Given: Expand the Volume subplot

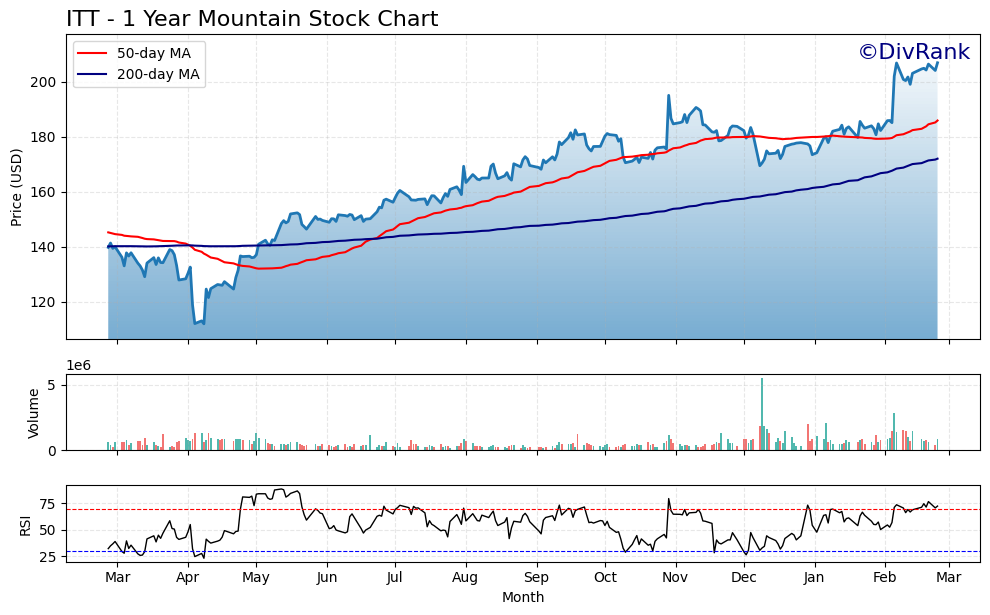Looking at the screenshot, I should click(500, 412).
